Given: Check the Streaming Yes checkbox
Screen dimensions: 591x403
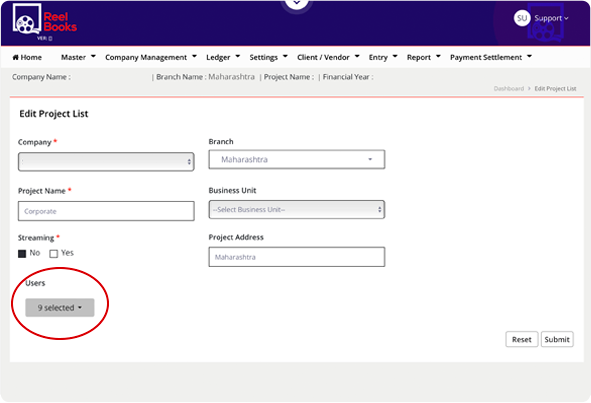Looking at the screenshot, I should click(54, 254).
